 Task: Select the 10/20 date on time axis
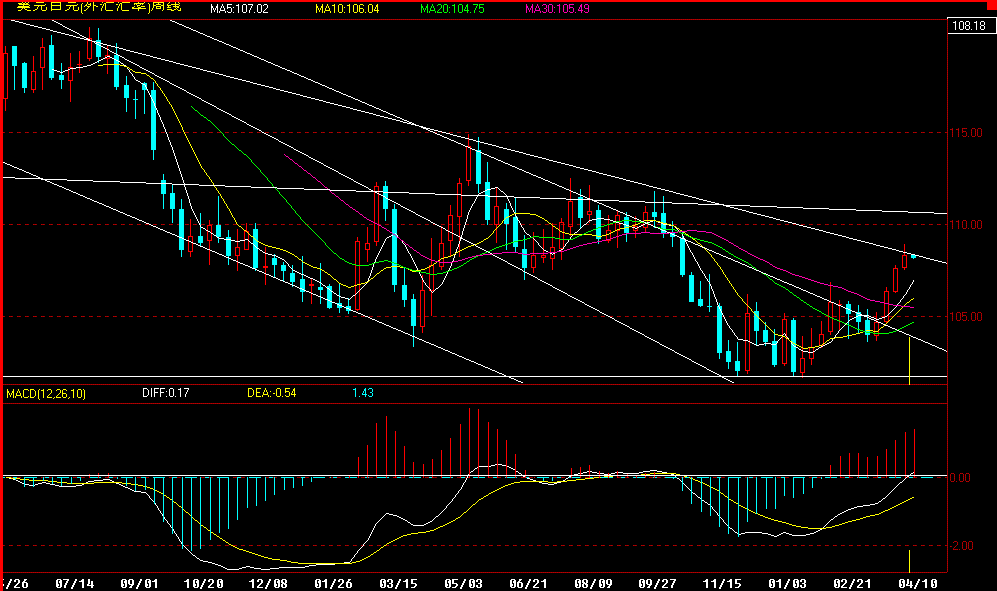point(203,582)
